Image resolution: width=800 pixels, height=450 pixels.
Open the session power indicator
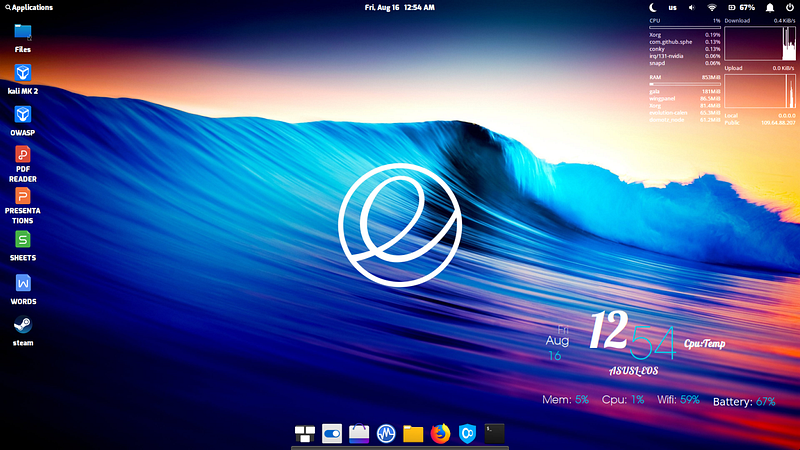coord(790,8)
